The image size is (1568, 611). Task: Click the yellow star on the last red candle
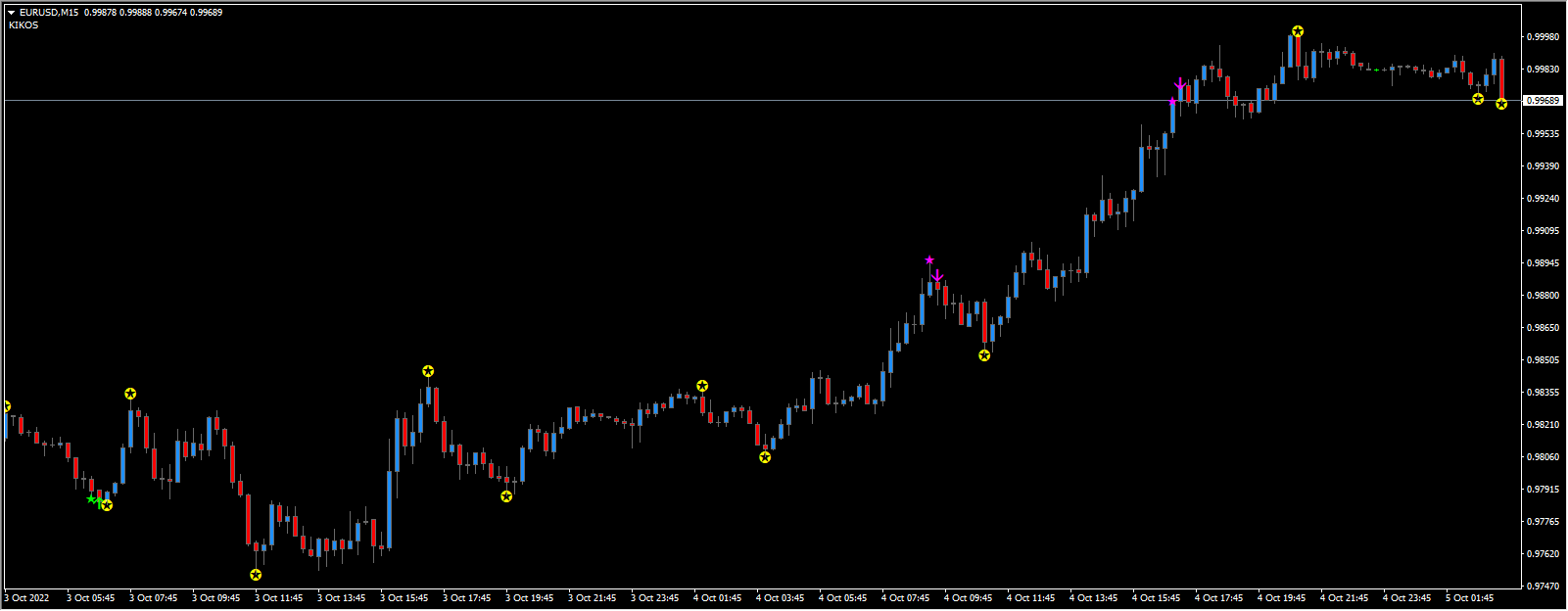pos(1501,104)
